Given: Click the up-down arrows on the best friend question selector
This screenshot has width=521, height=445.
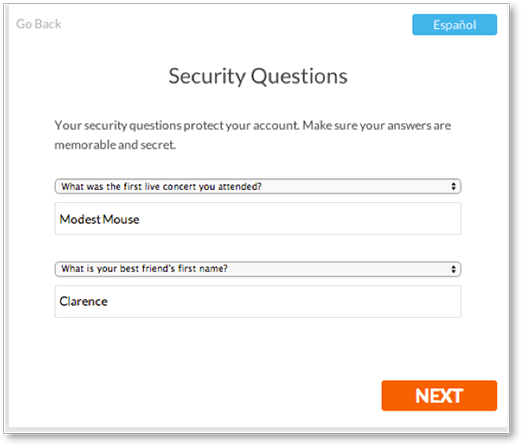Looking at the screenshot, I should click(453, 269).
